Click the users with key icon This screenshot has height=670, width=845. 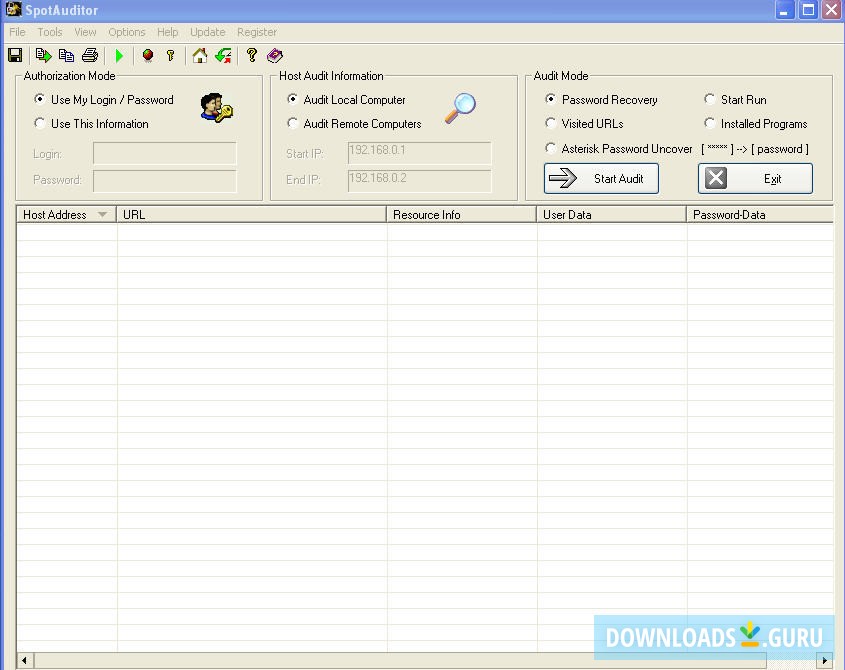coord(216,108)
